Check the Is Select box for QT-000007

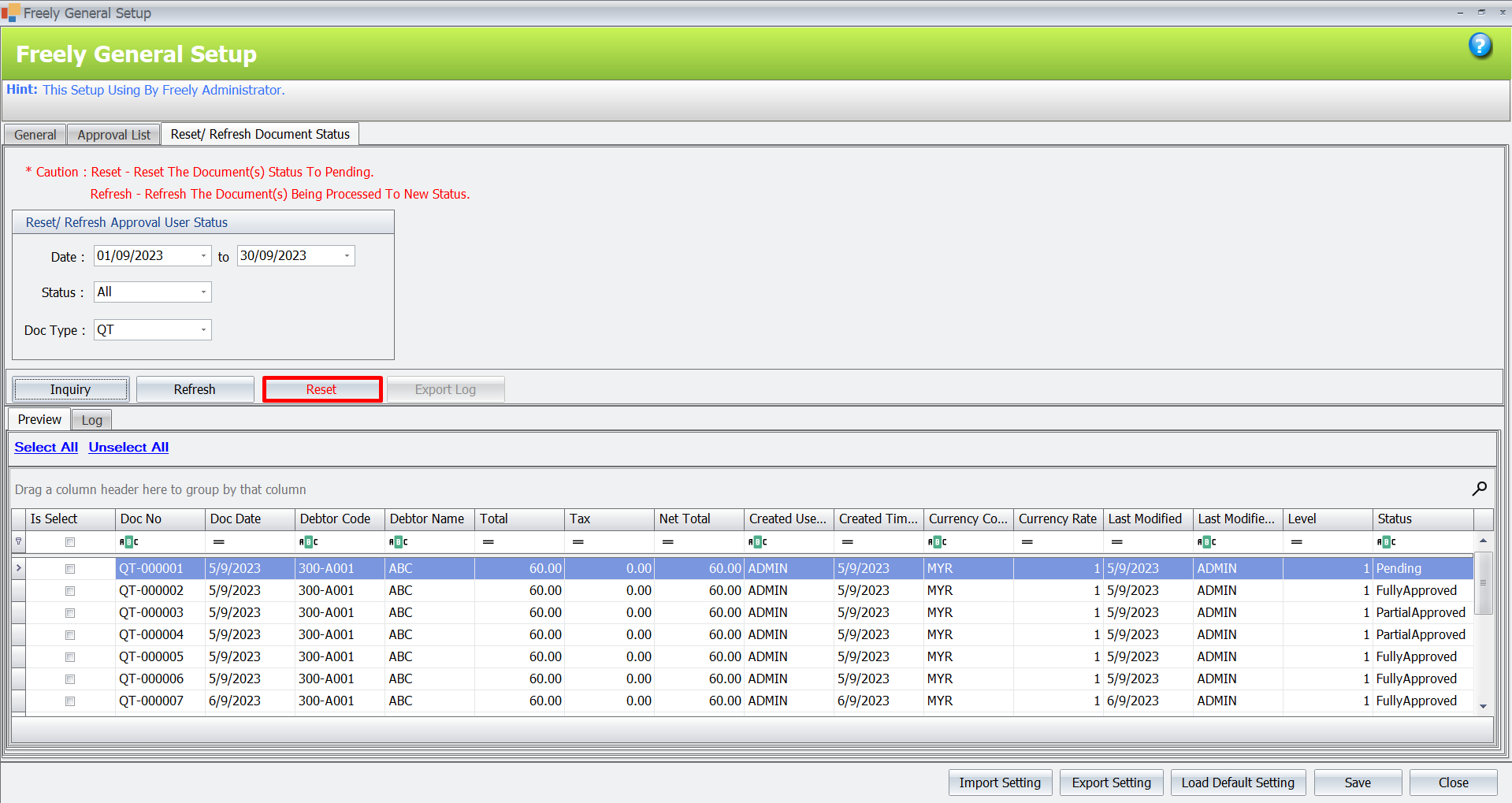70,701
